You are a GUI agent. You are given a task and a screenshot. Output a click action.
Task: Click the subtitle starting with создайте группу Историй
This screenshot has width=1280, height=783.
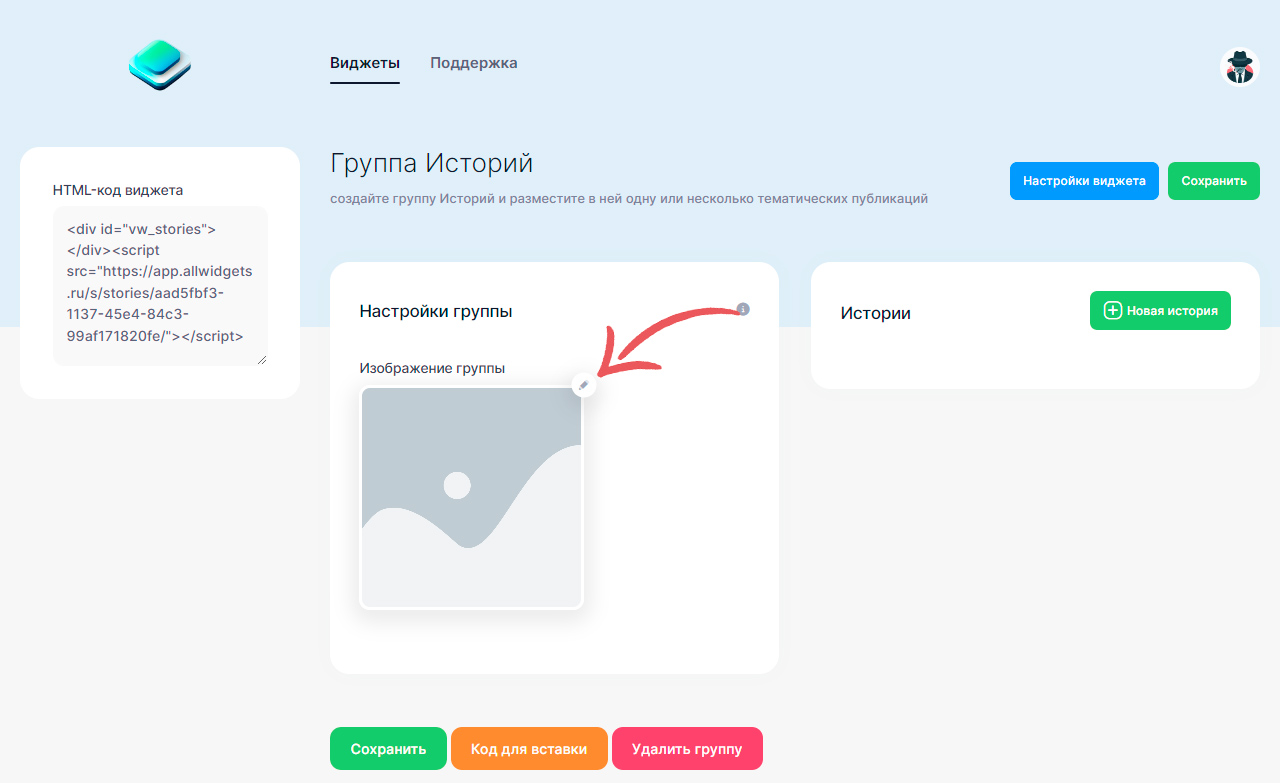(x=629, y=199)
